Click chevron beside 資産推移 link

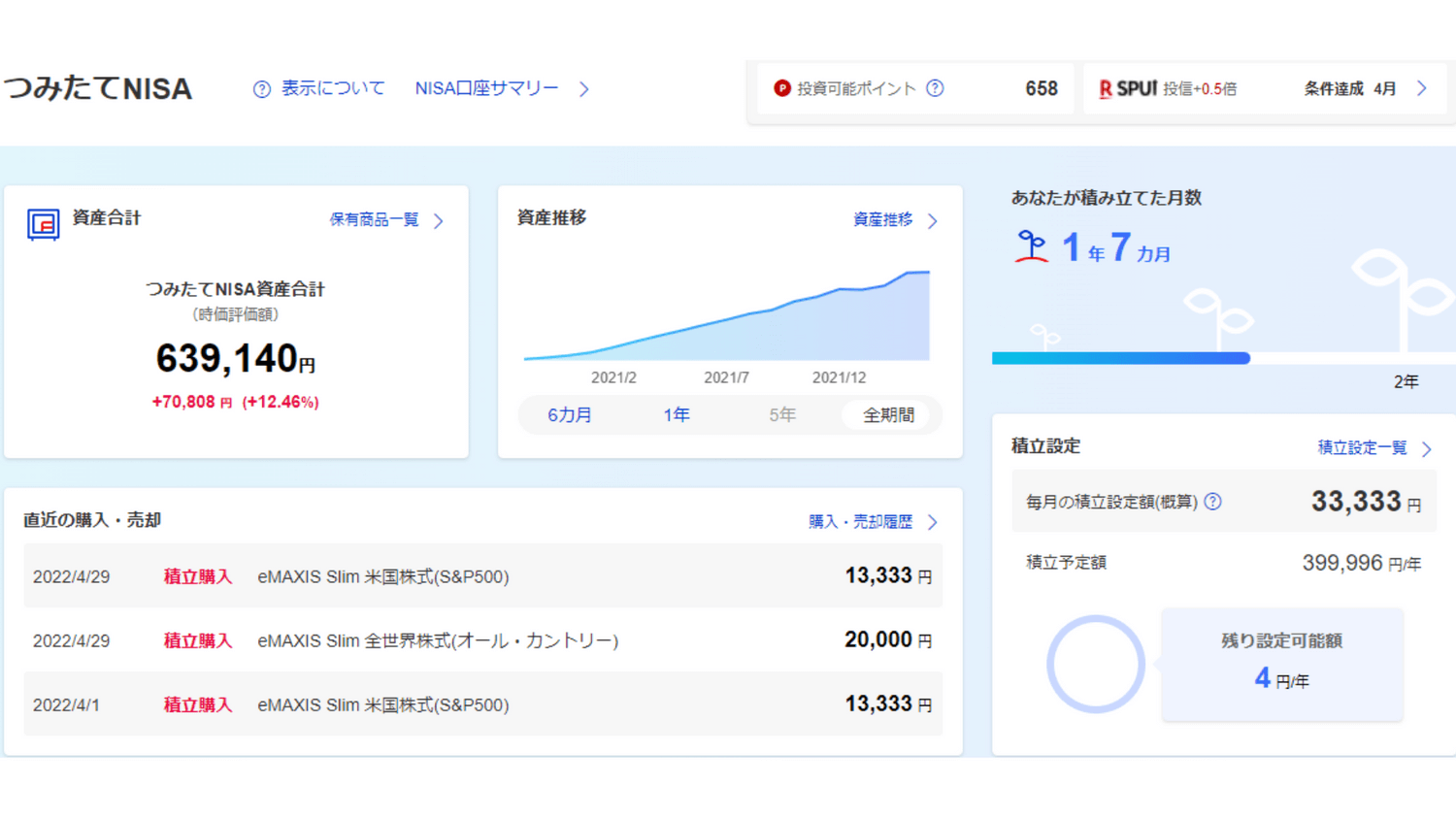click(x=933, y=221)
